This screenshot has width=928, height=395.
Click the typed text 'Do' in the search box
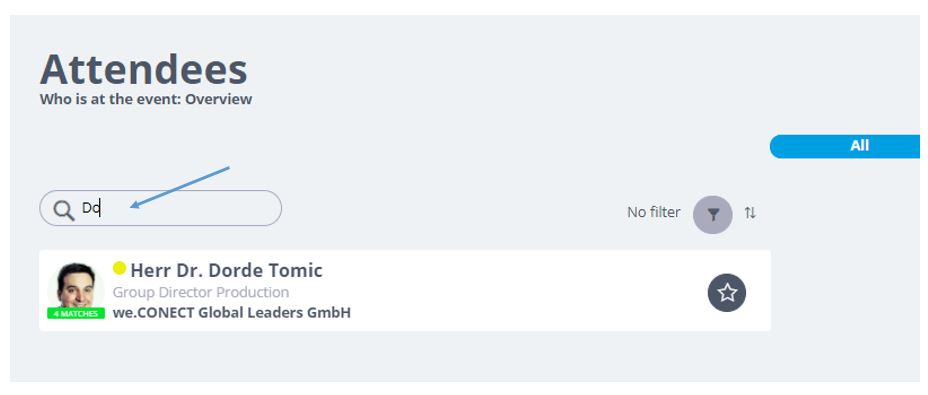tap(91, 208)
